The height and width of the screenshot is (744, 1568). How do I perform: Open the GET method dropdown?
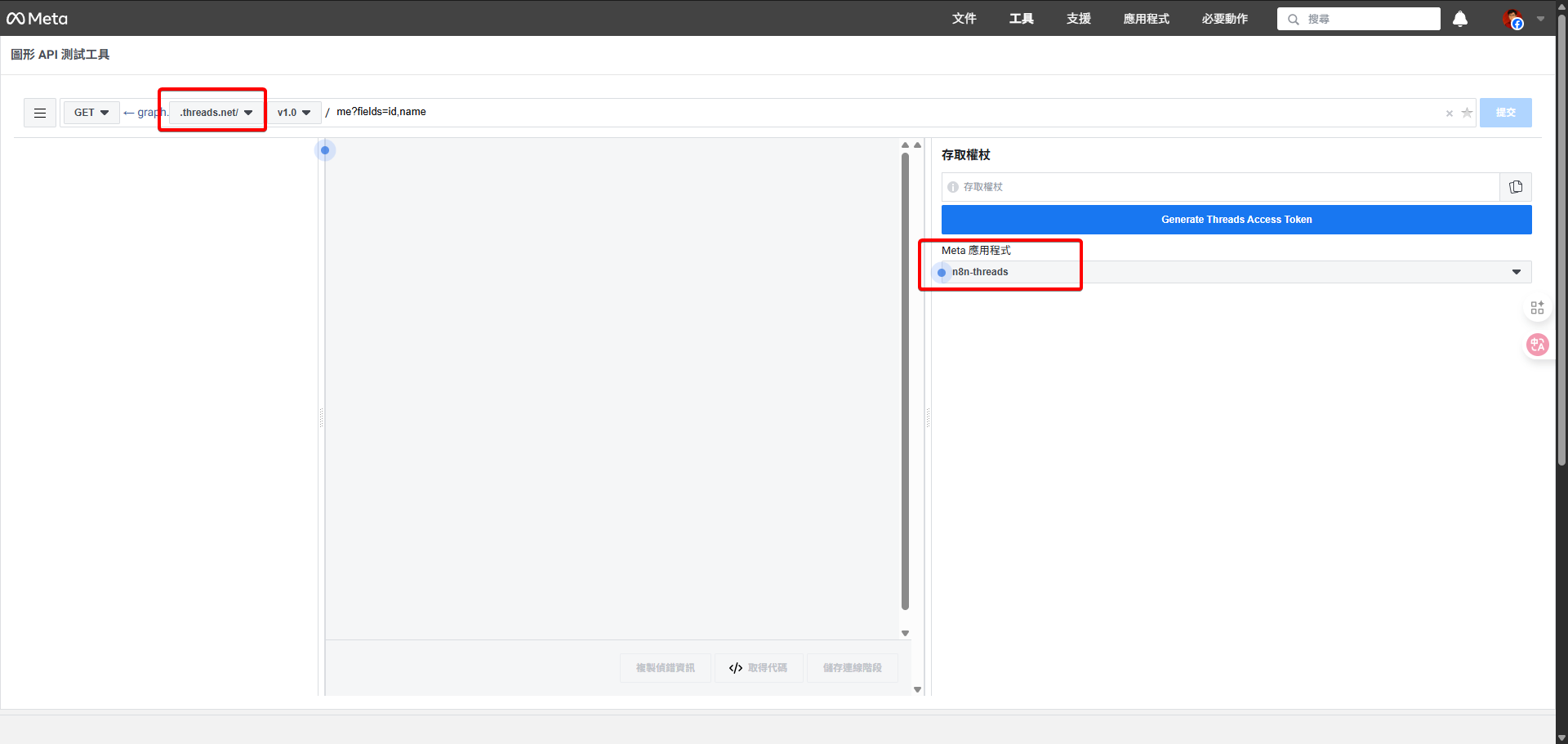pos(91,113)
